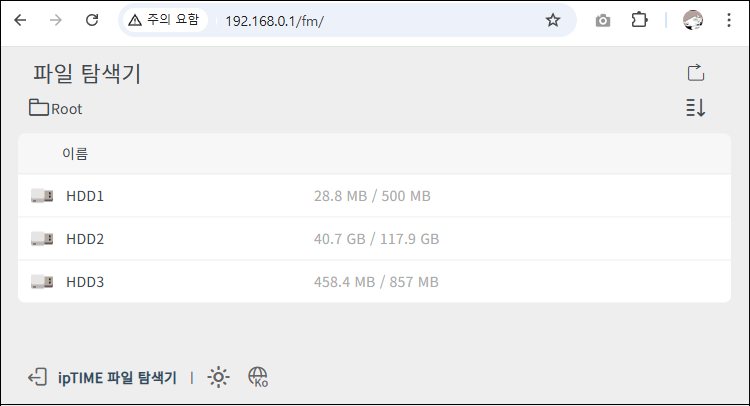Click the browser back arrow

pyautogui.click(x=20, y=20)
